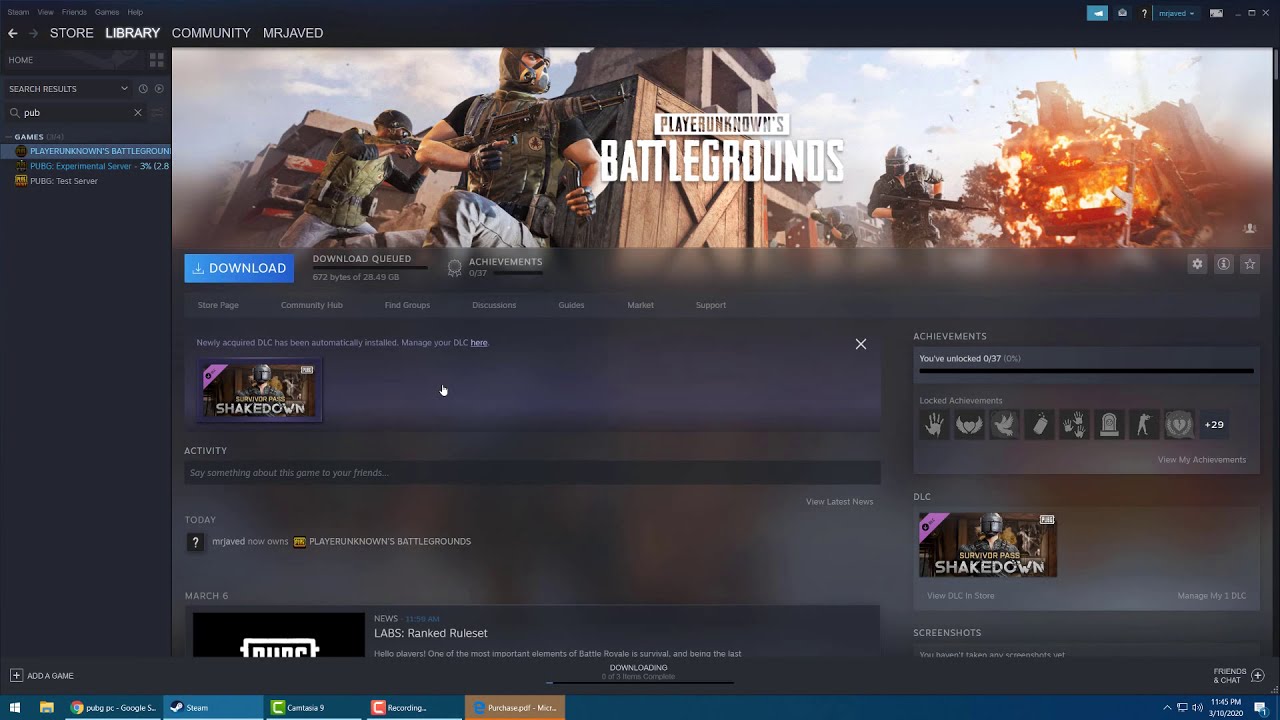Viewport: 1280px width, 720px height.
Task: Click the first locked achievement hand icon
Action: [x=934, y=425]
